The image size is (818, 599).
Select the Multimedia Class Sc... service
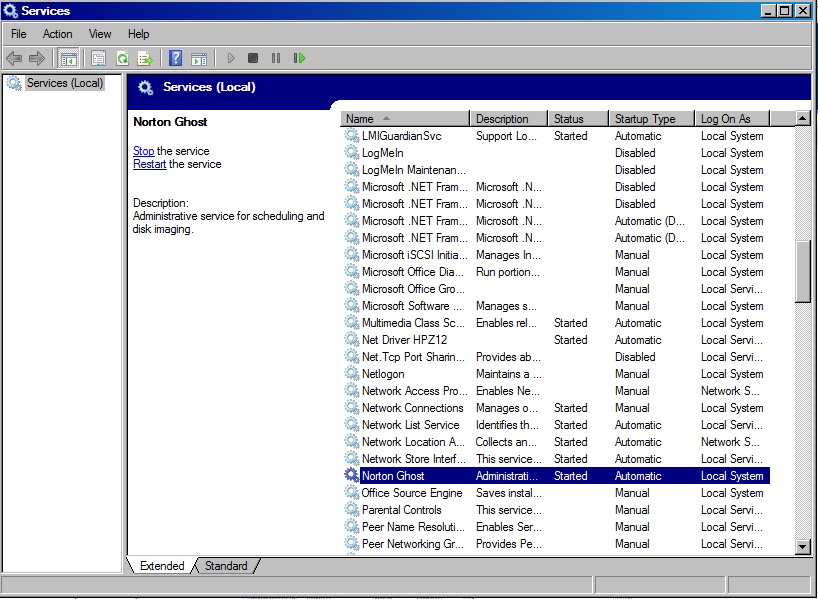557,322
